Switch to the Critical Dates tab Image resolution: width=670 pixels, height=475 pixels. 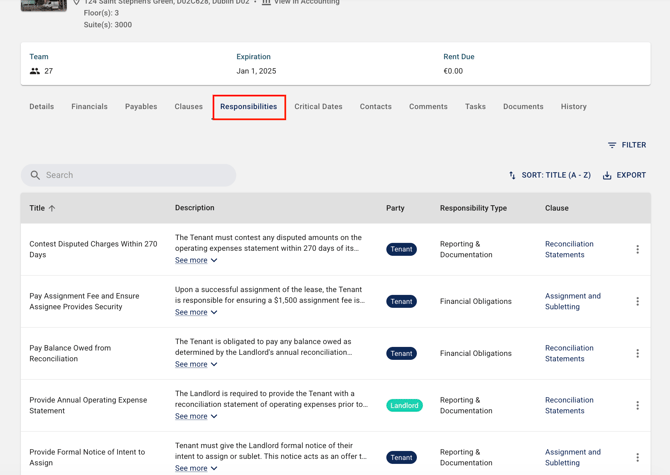(x=318, y=106)
